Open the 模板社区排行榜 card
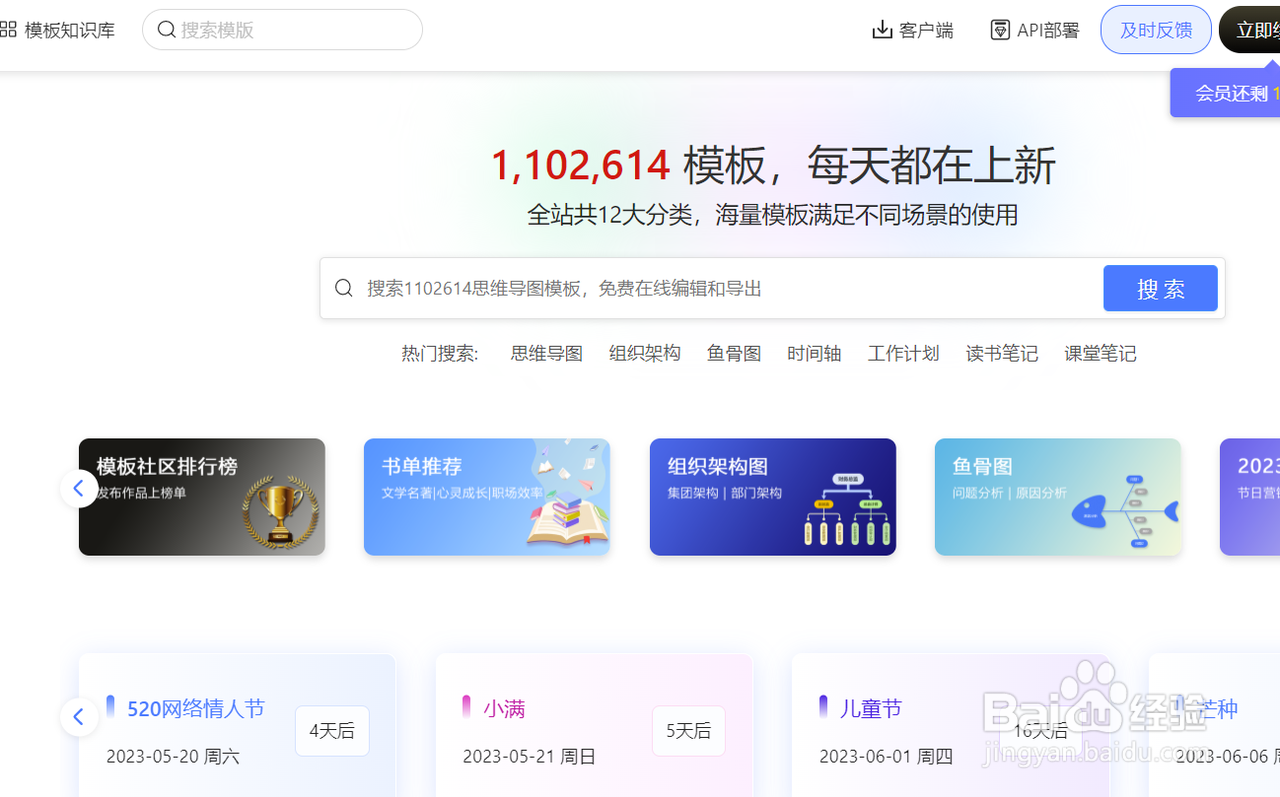The image size is (1280, 797). tap(202, 497)
